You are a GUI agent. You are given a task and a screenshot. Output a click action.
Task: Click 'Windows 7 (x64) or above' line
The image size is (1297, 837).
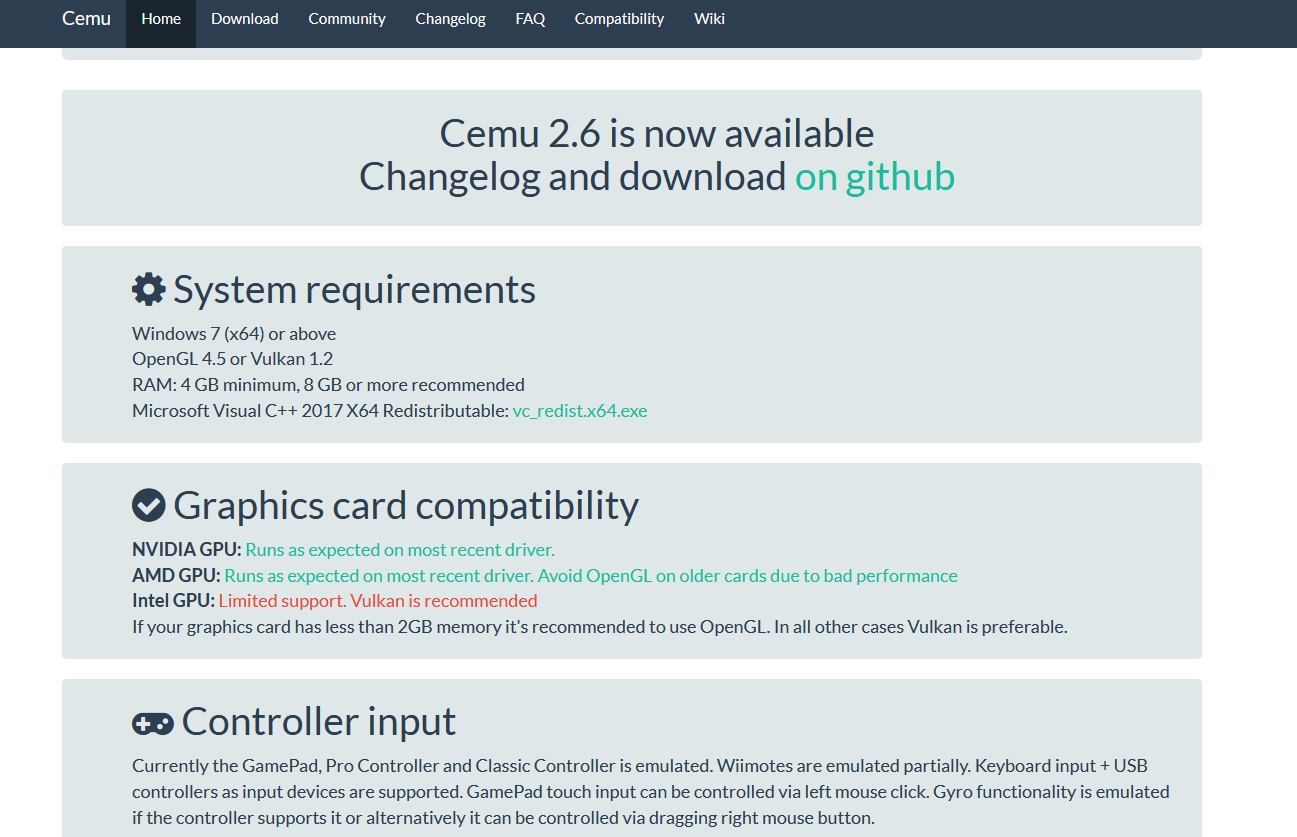pos(234,334)
